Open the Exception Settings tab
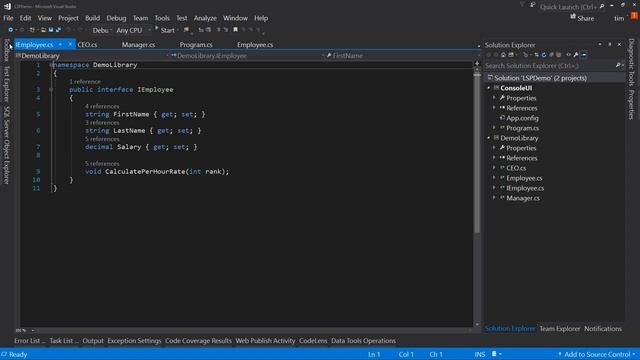The height and width of the screenshot is (360, 640). [134, 341]
